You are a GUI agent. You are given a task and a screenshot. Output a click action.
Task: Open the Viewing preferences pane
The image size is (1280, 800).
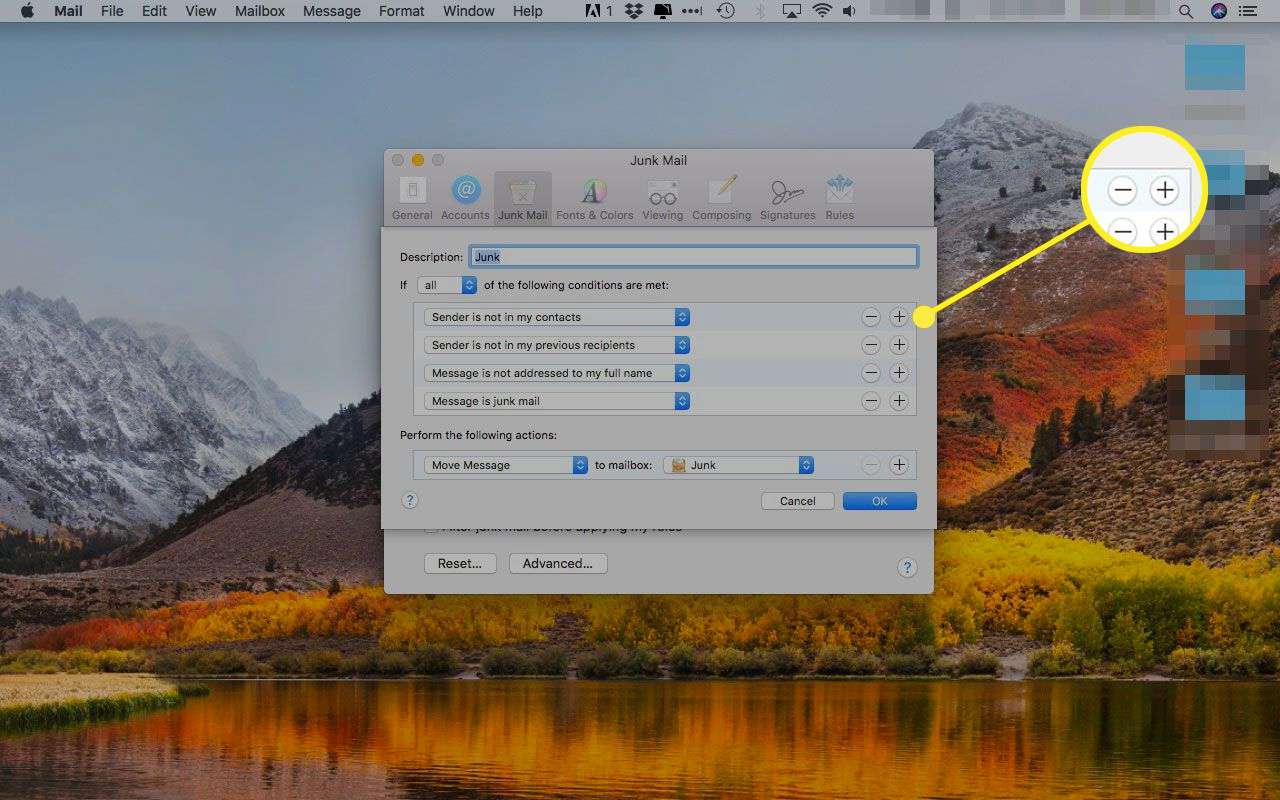coord(662,197)
